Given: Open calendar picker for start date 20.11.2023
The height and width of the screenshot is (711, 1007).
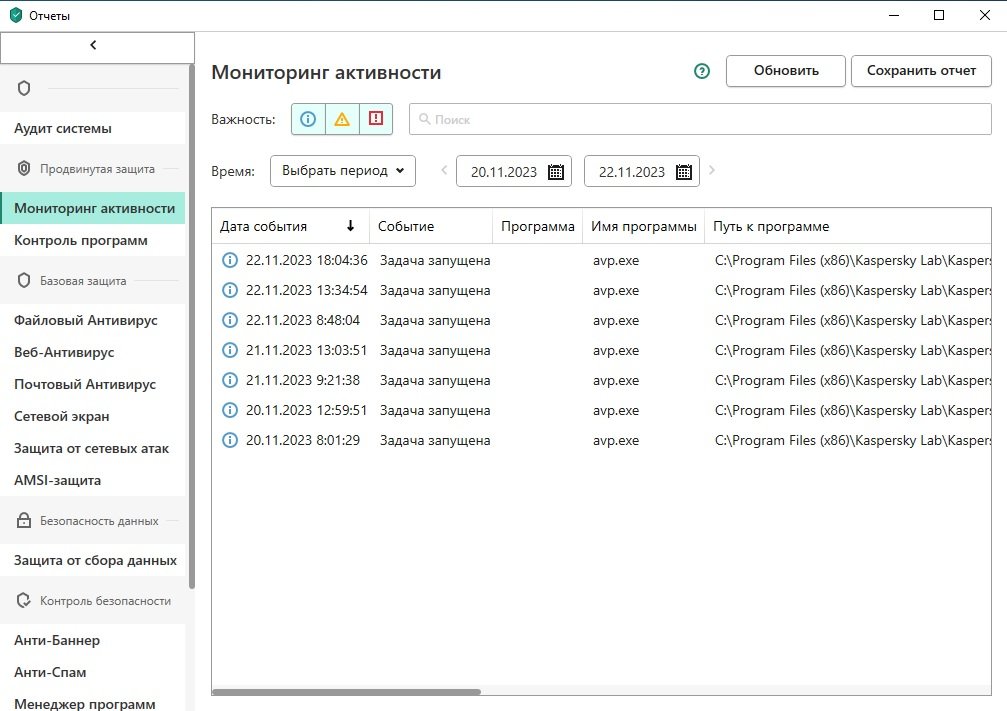Looking at the screenshot, I should tap(557, 172).
